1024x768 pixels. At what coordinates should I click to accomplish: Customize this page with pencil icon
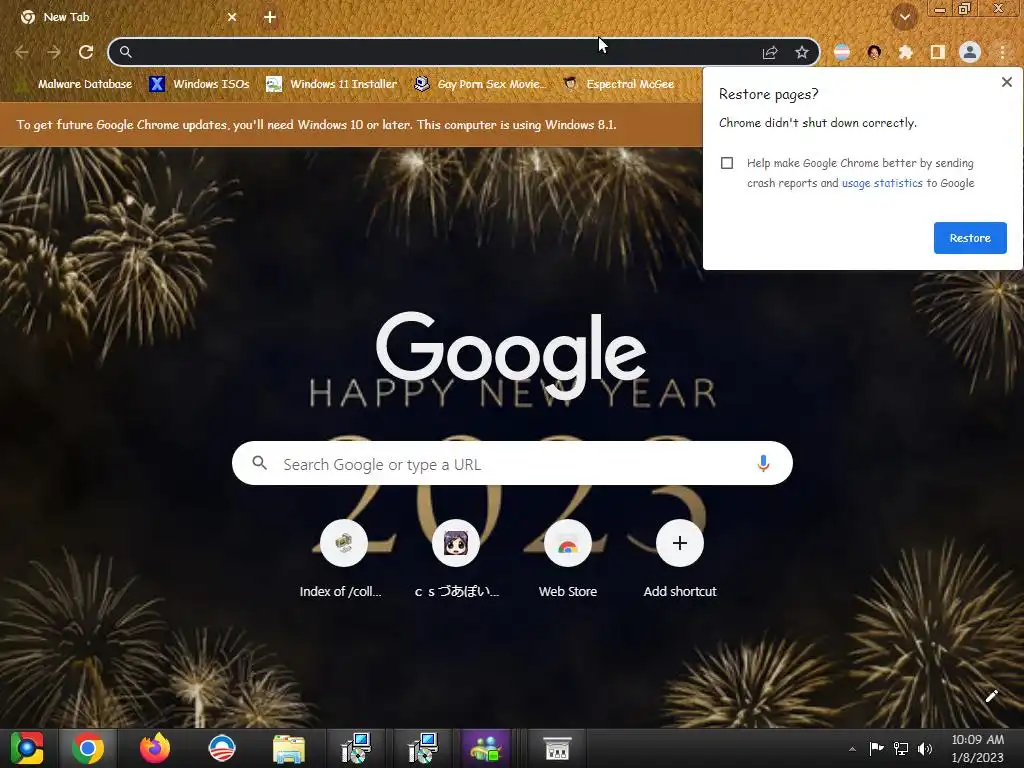click(991, 696)
